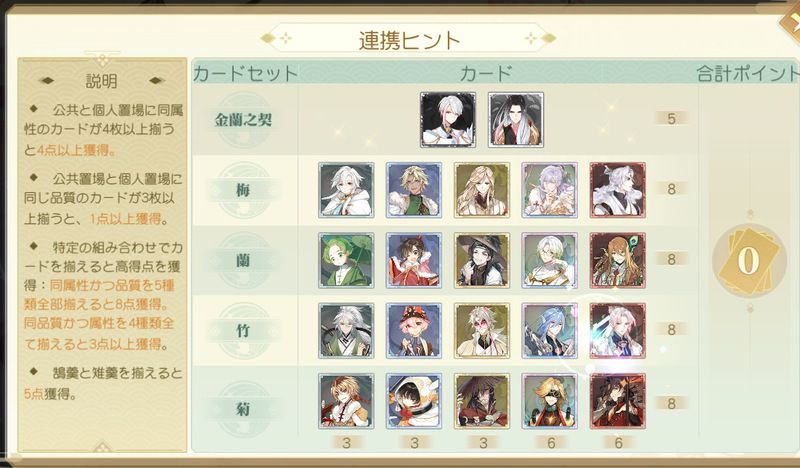
Task: Click the green-haired boy card in 蘭 row
Action: (x=346, y=260)
